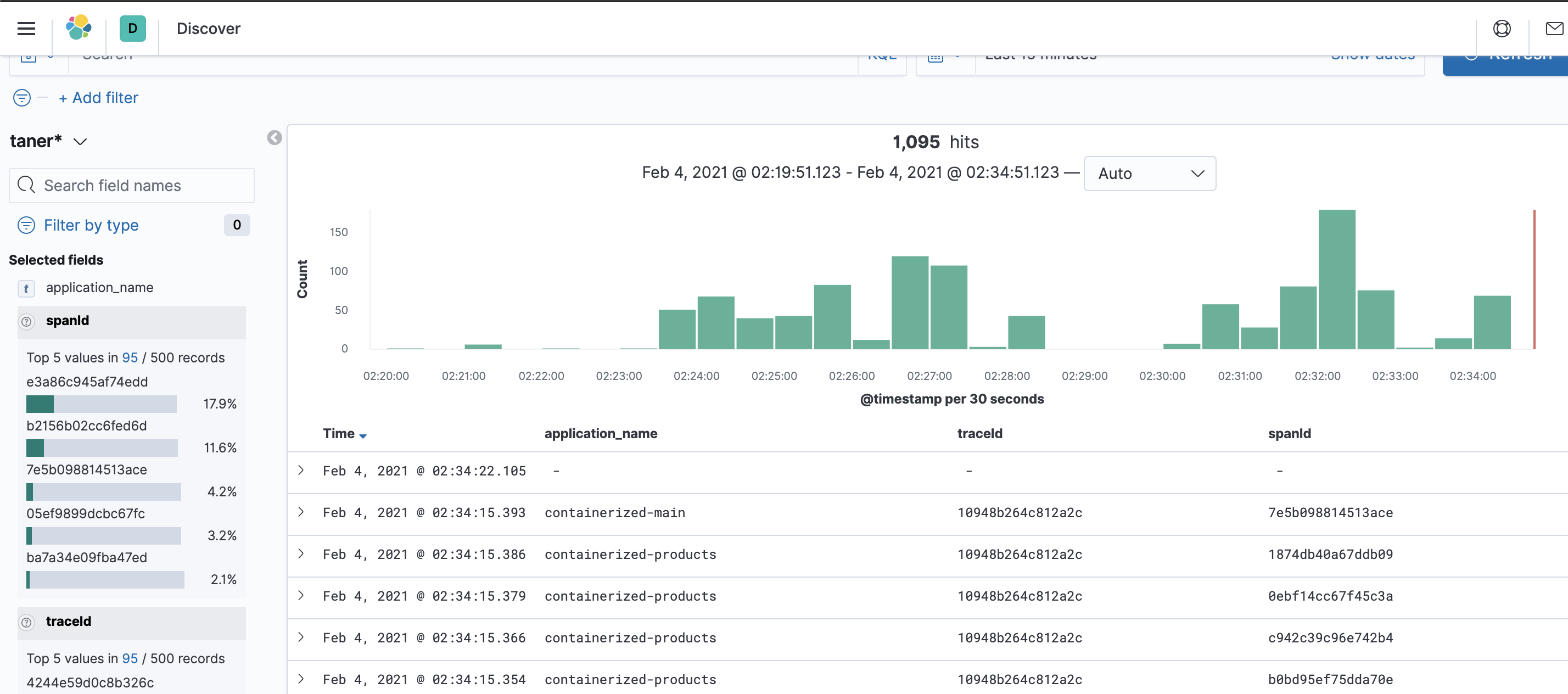Open the Auto interval dropdown

pos(1149,173)
